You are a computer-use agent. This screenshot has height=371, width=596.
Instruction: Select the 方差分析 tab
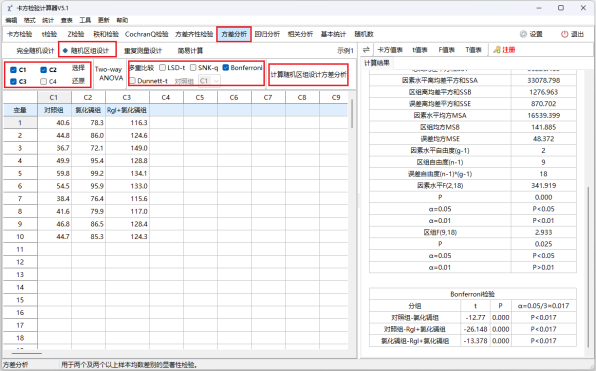click(x=234, y=34)
